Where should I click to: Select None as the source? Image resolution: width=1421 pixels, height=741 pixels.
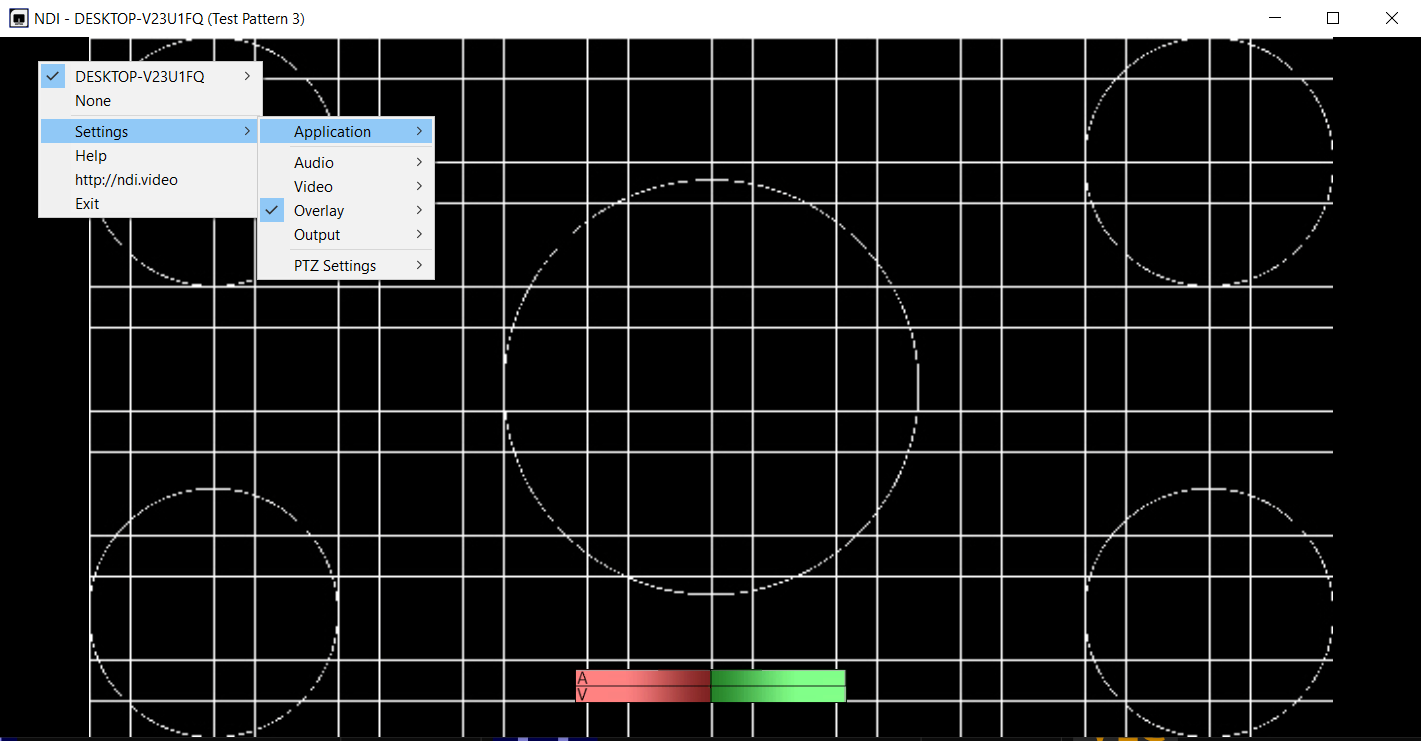point(93,101)
